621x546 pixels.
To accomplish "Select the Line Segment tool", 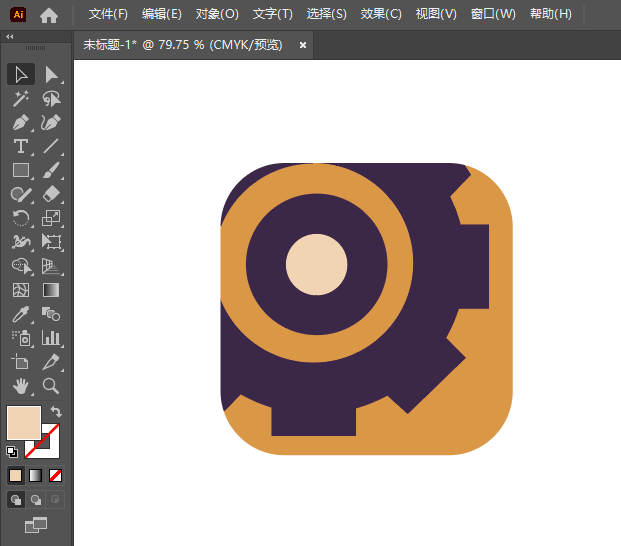I will tap(51, 146).
